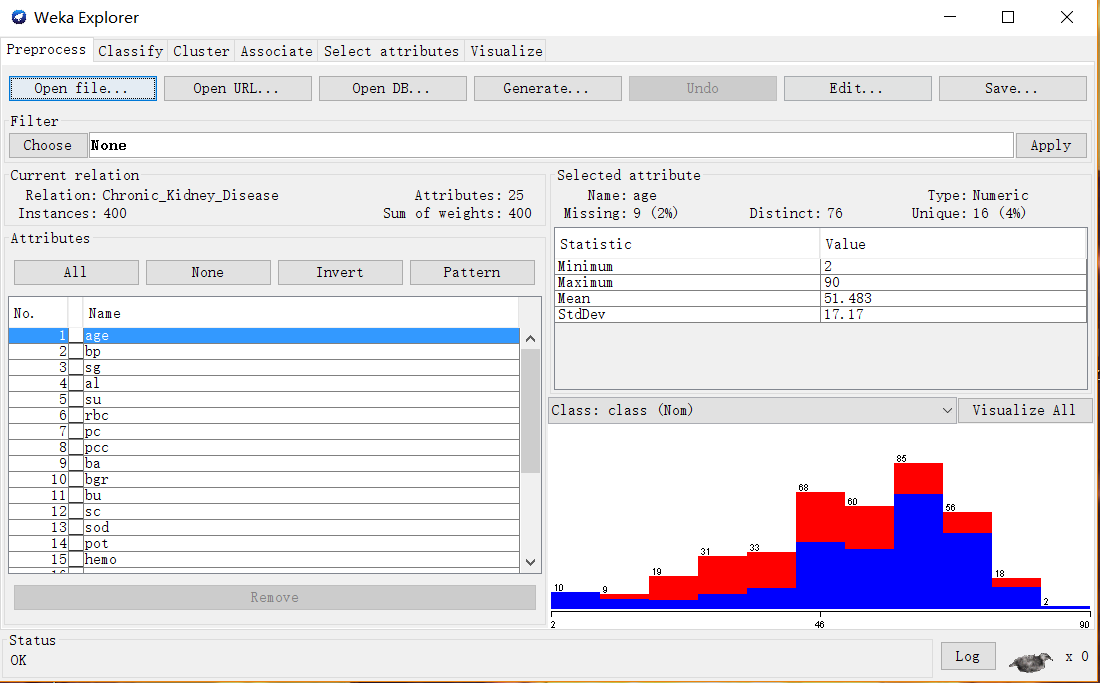1100x683 pixels.
Task: Switch to the Classify tab
Action: [x=130, y=51]
